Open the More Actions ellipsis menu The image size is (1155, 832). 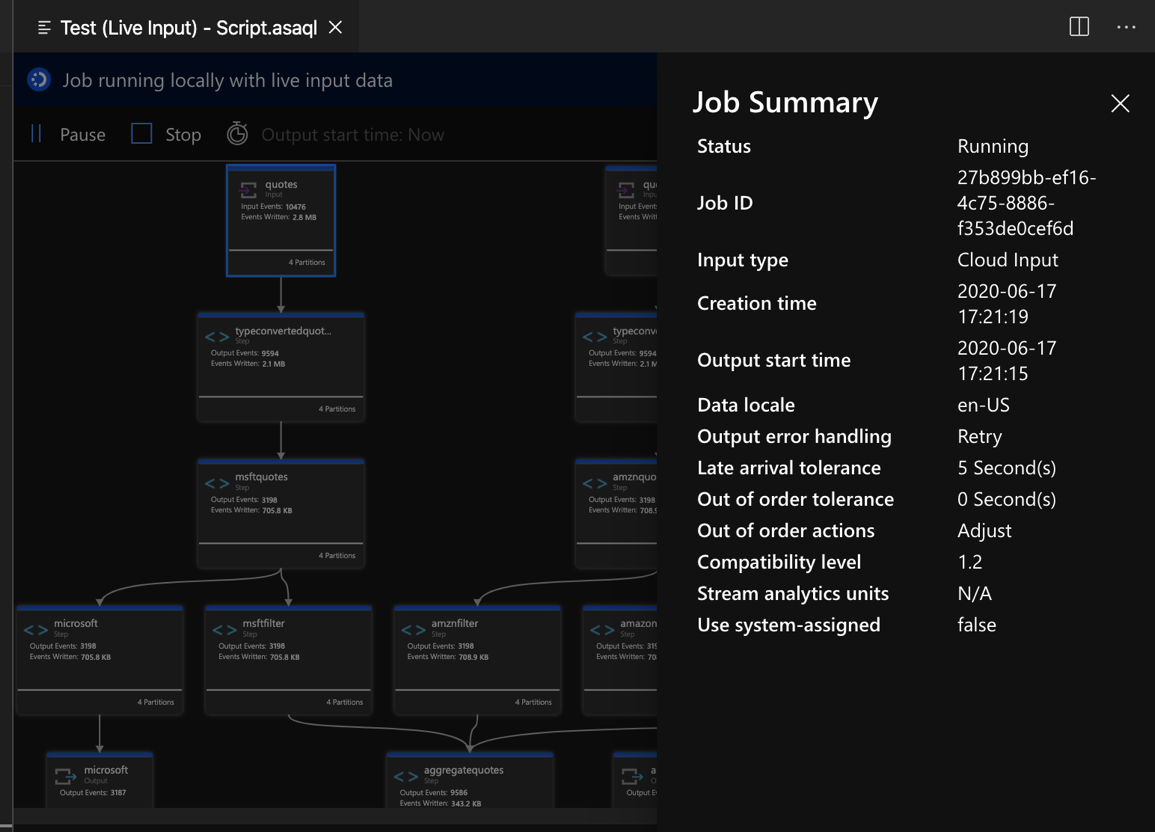[1126, 27]
